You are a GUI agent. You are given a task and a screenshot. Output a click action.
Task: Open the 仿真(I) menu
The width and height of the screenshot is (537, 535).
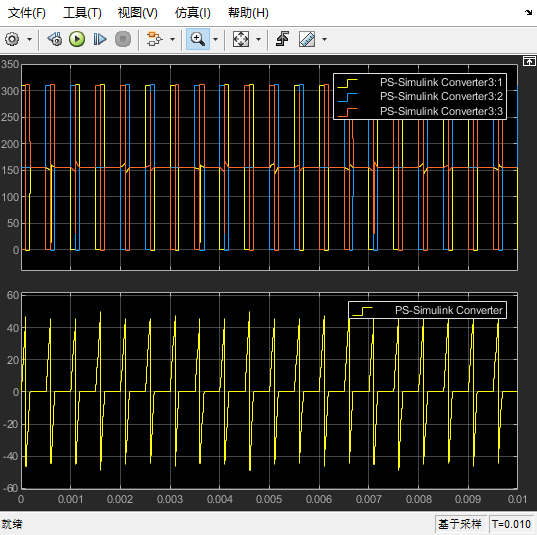tap(192, 13)
